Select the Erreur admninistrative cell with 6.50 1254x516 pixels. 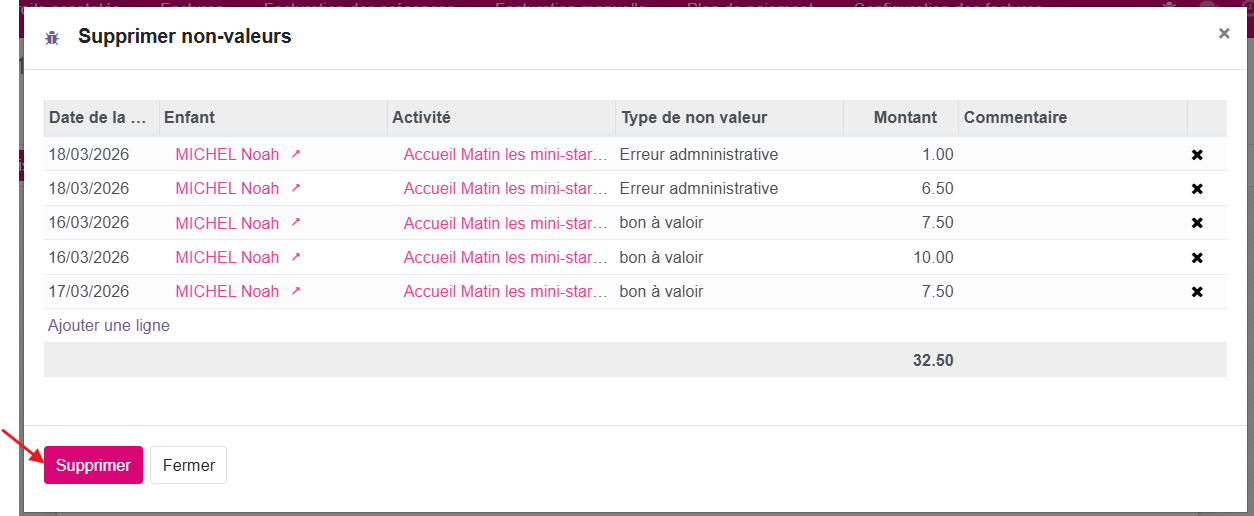tap(729, 188)
